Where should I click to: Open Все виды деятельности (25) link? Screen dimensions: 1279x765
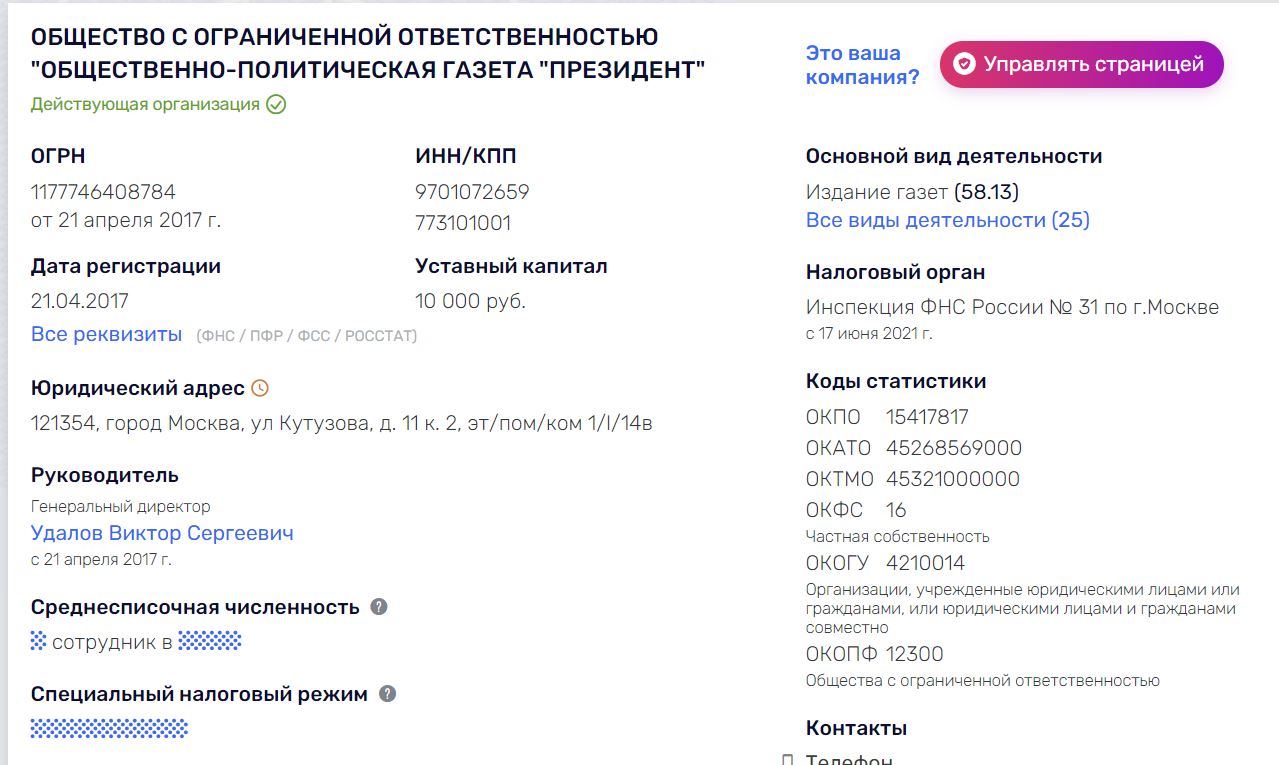(x=948, y=220)
